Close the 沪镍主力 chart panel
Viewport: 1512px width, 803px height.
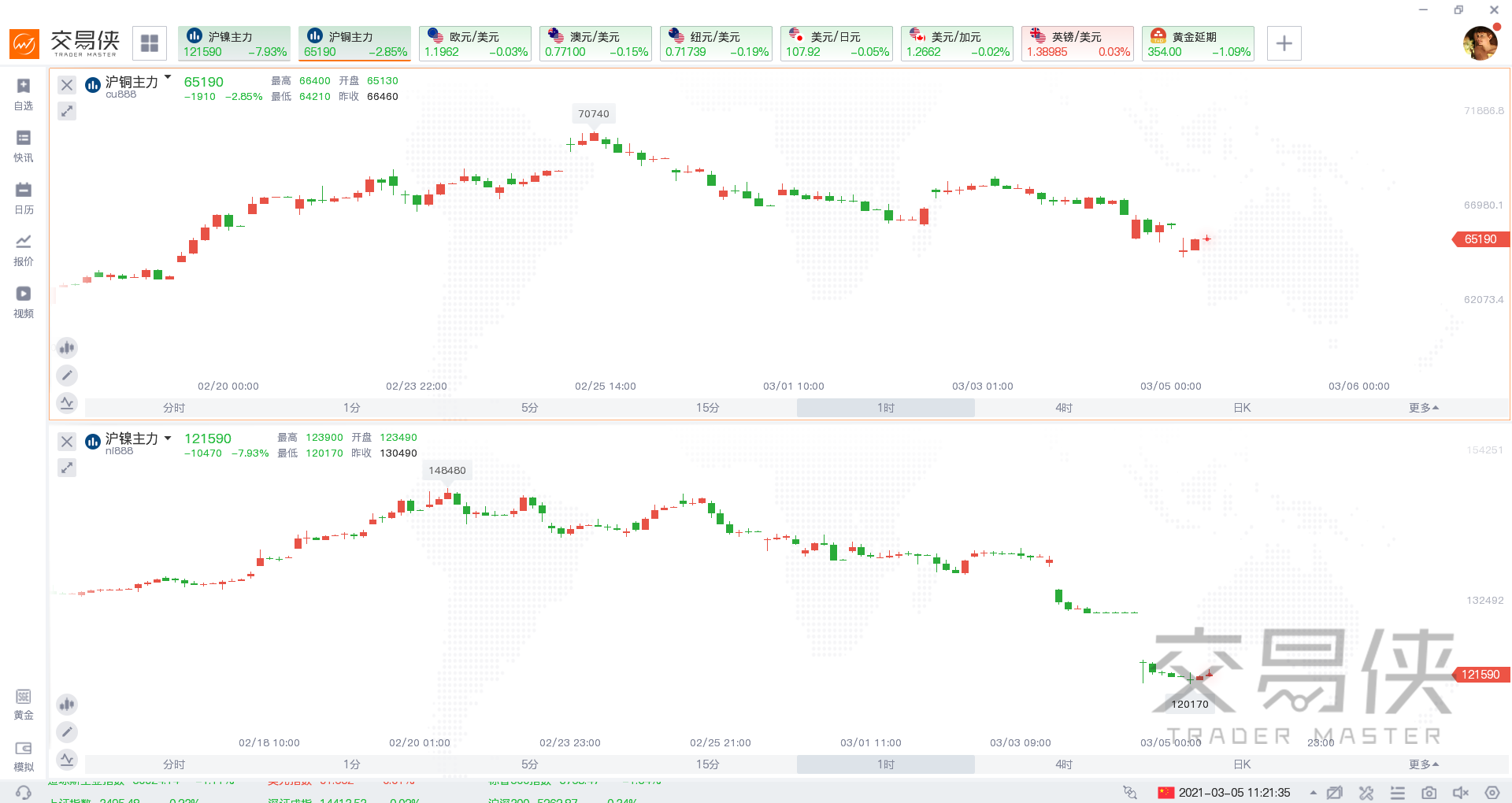(x=67, y=442)
